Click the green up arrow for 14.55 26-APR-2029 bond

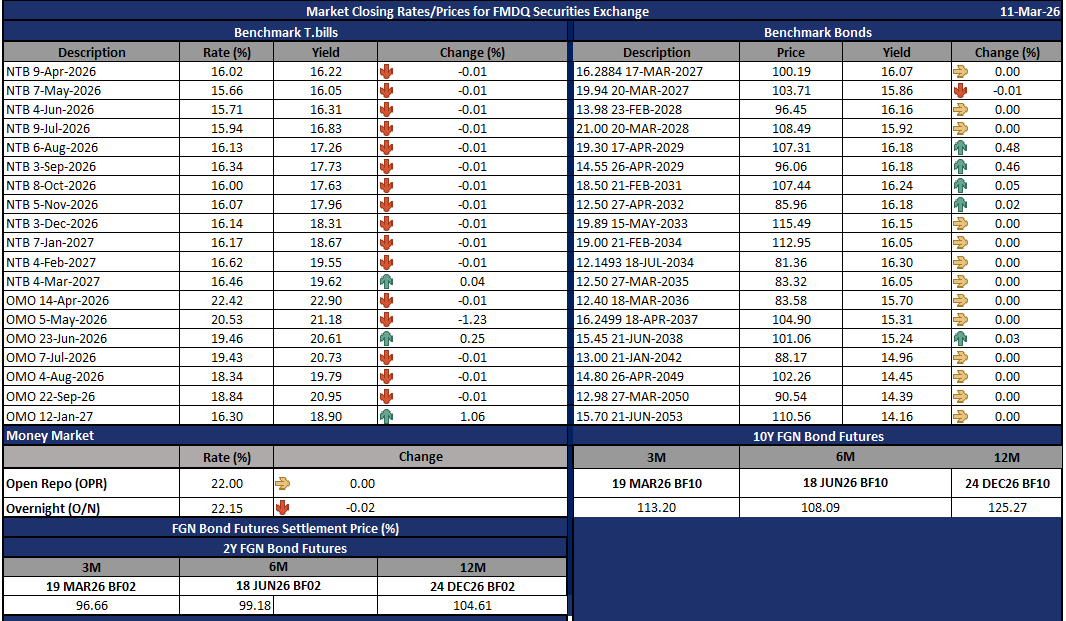[x=960, y=167]
